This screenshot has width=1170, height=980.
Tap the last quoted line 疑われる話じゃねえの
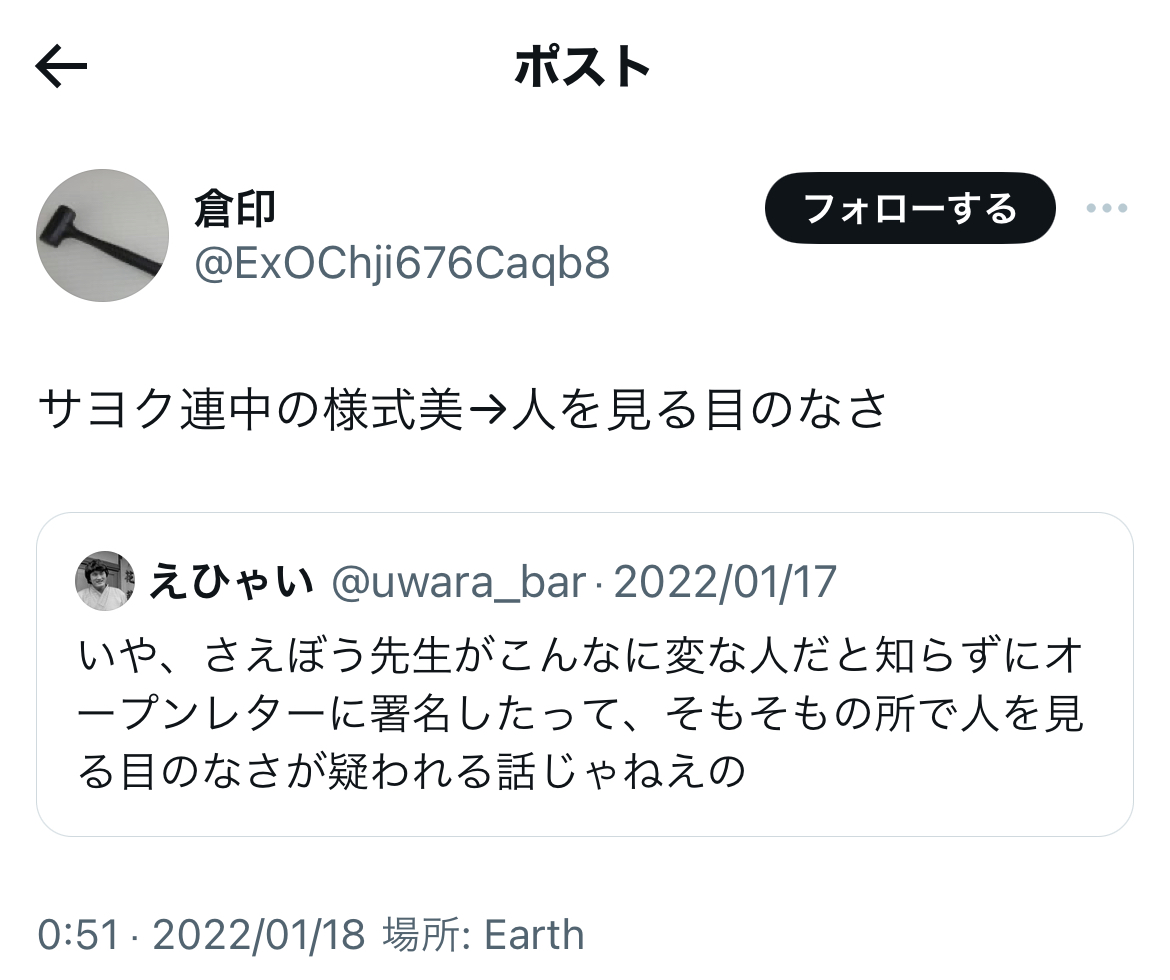[537, 772]
